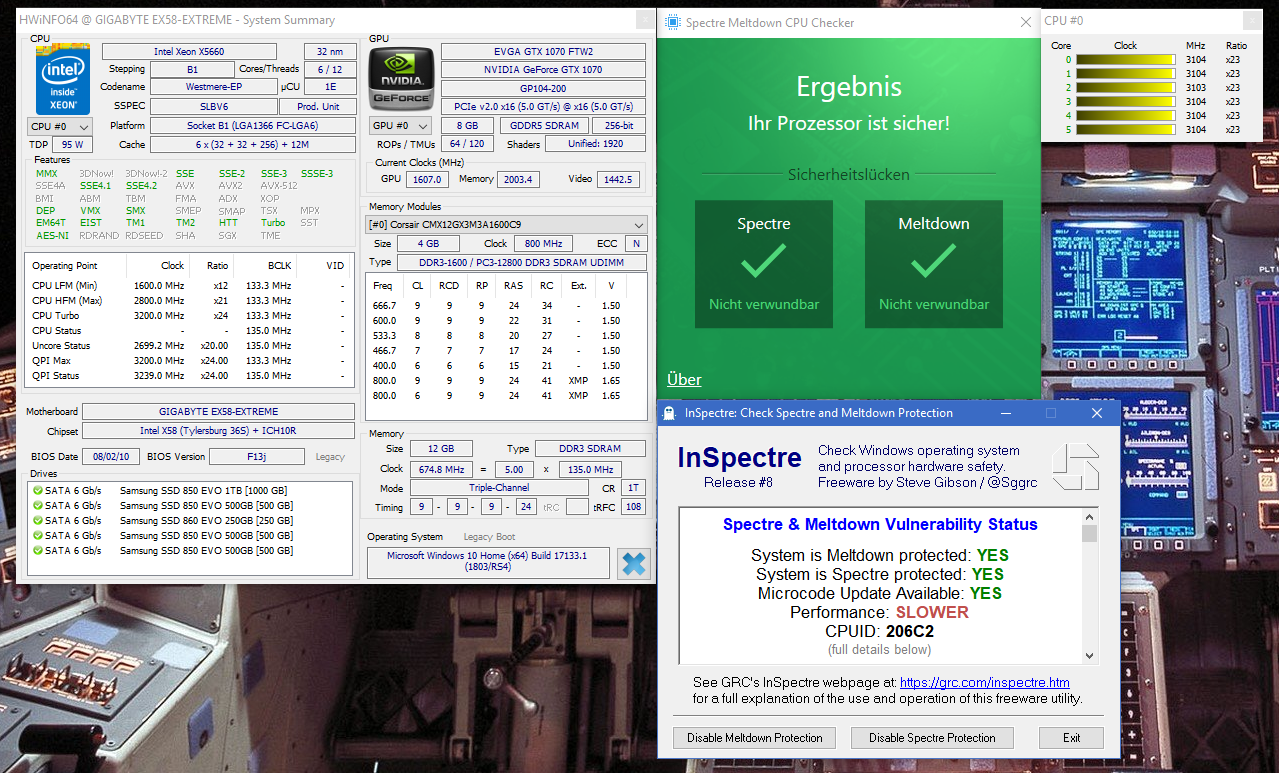The height and width of the screenshot is (773, 1279).
Task: Click the GPU clock 1607.0 value
Action: [x=427, y=180]
